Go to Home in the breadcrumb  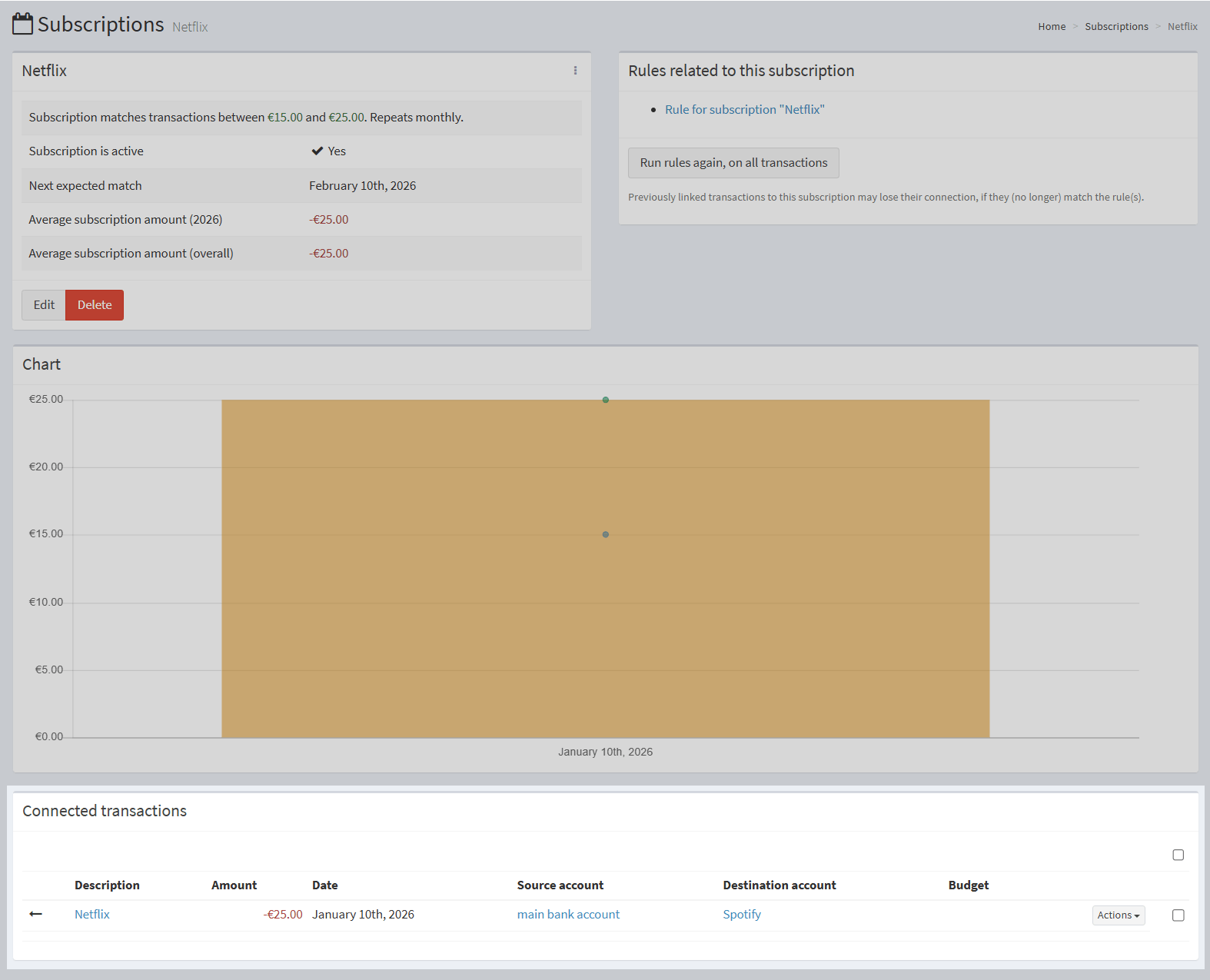(x=1052, y=27)
